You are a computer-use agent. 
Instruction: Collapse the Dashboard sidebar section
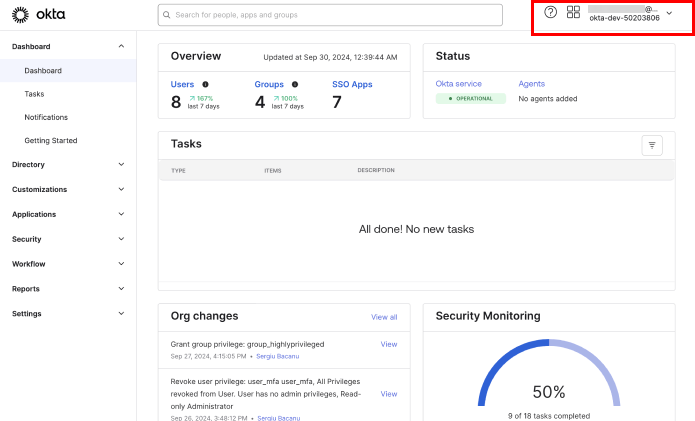click(121, 46)
